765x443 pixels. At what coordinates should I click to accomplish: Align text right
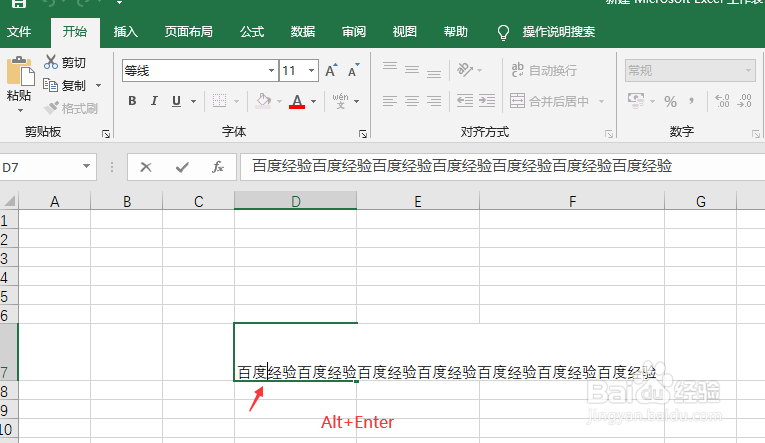(x=434, y=101)
